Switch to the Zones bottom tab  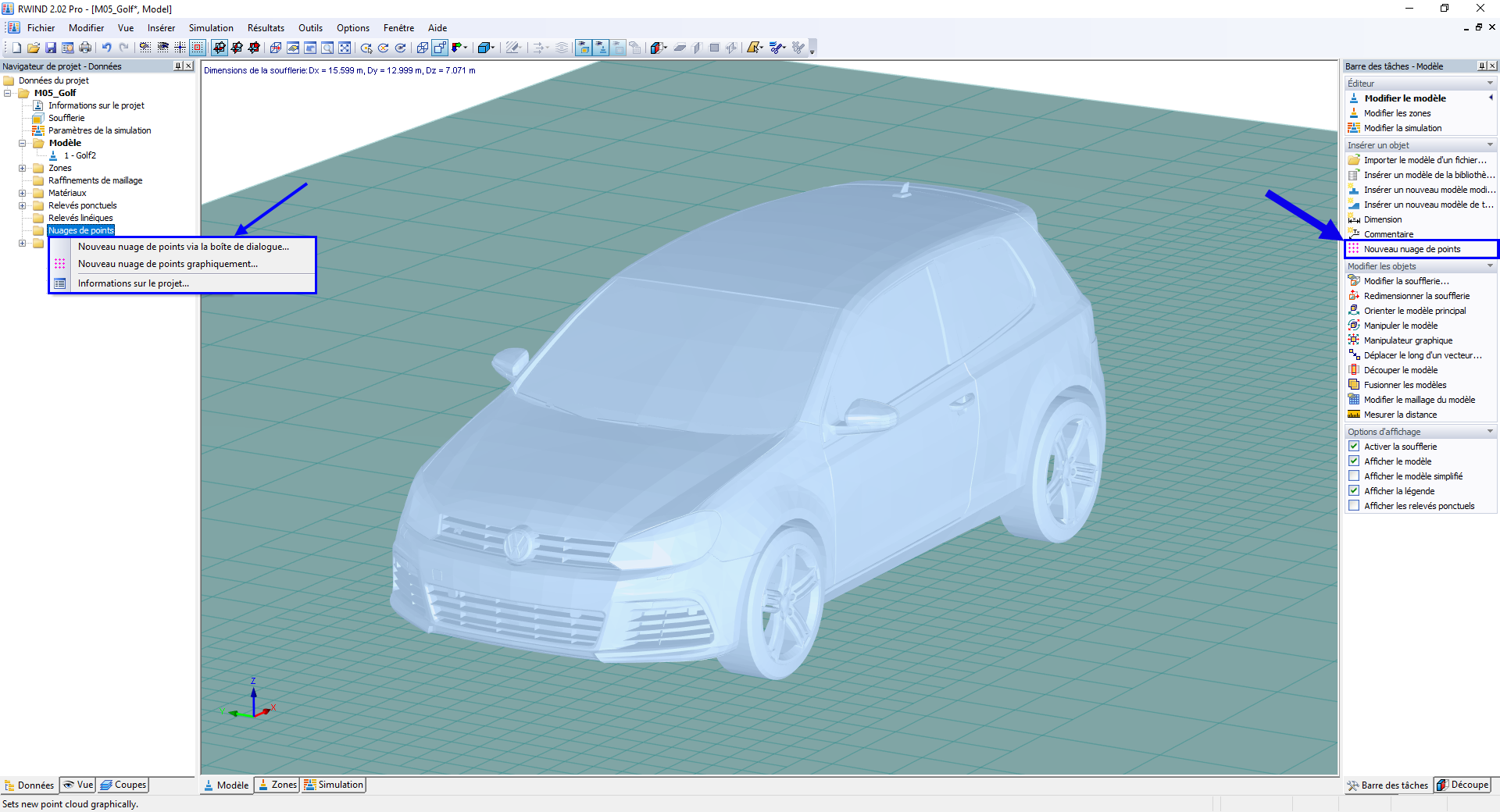pos(277,785)
